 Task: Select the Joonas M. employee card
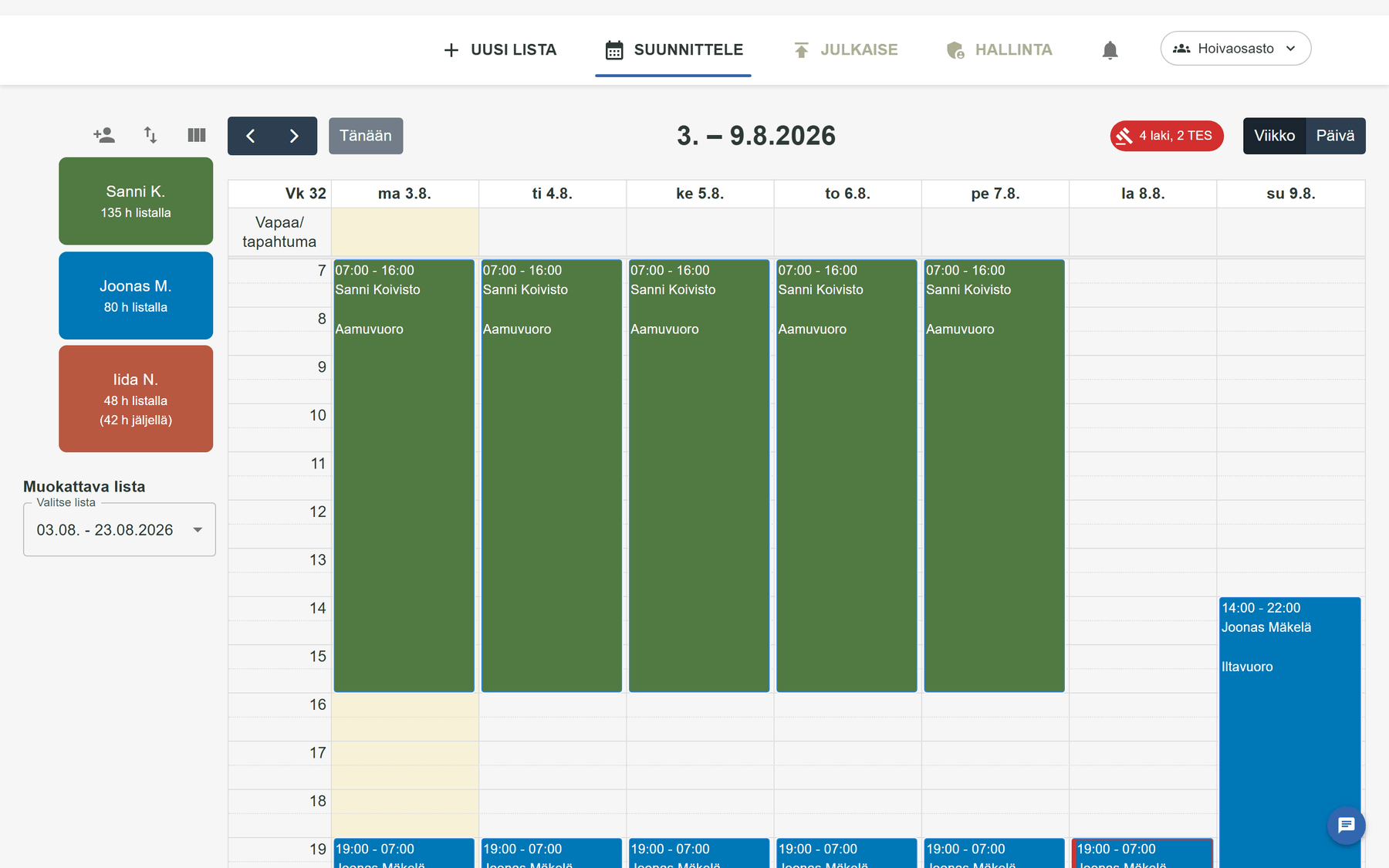tap(136, 296)
